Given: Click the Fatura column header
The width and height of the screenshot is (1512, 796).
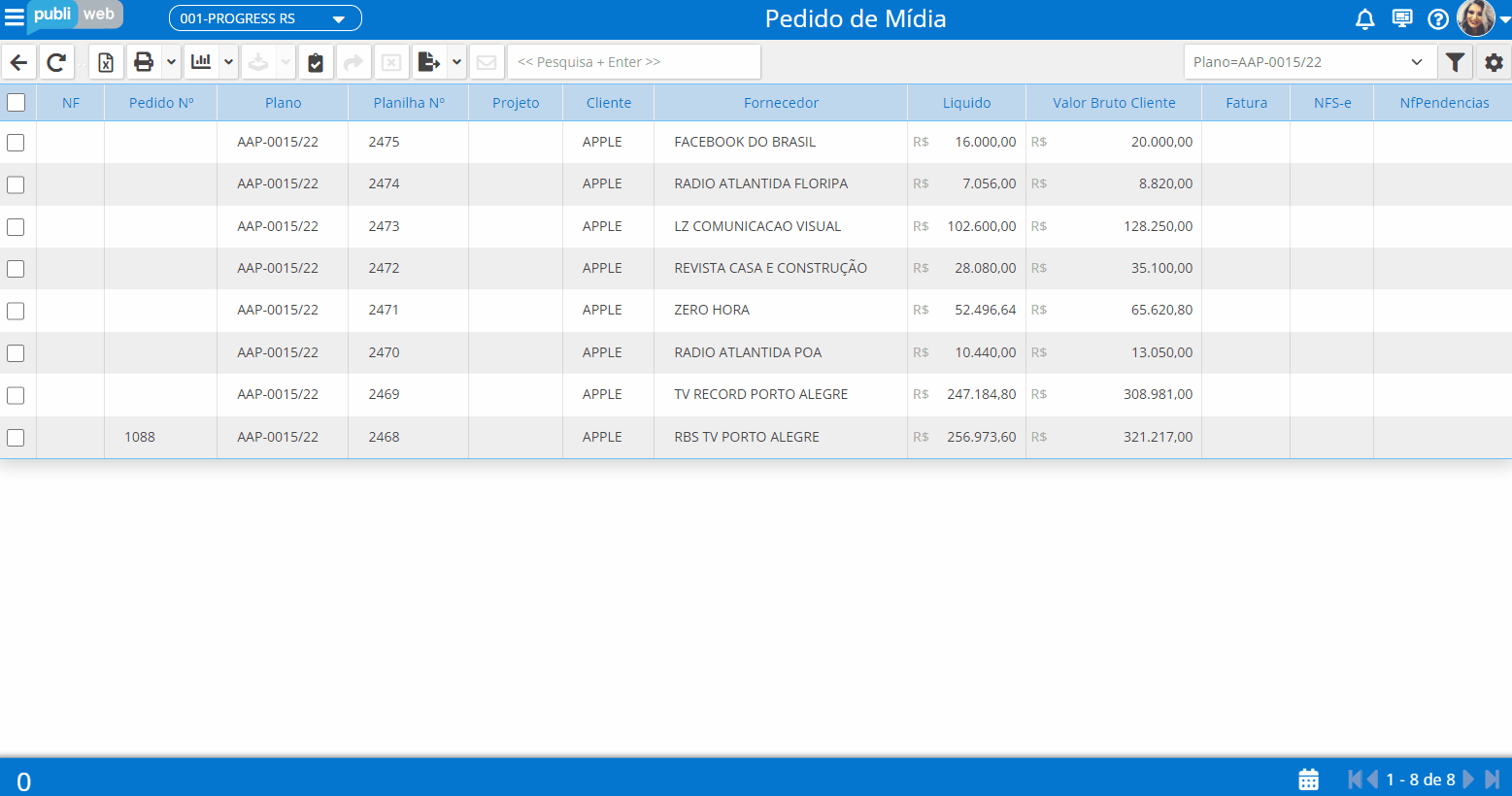Looking at the screenshot, I should click(x=1246, y=103).
